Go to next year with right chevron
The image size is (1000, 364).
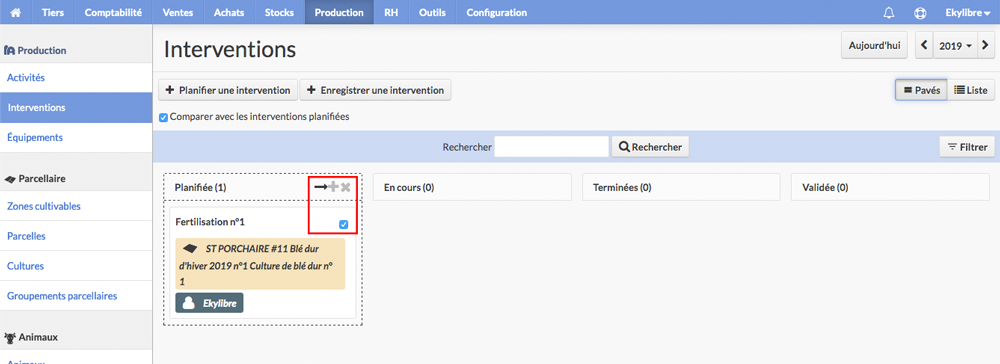985,46
